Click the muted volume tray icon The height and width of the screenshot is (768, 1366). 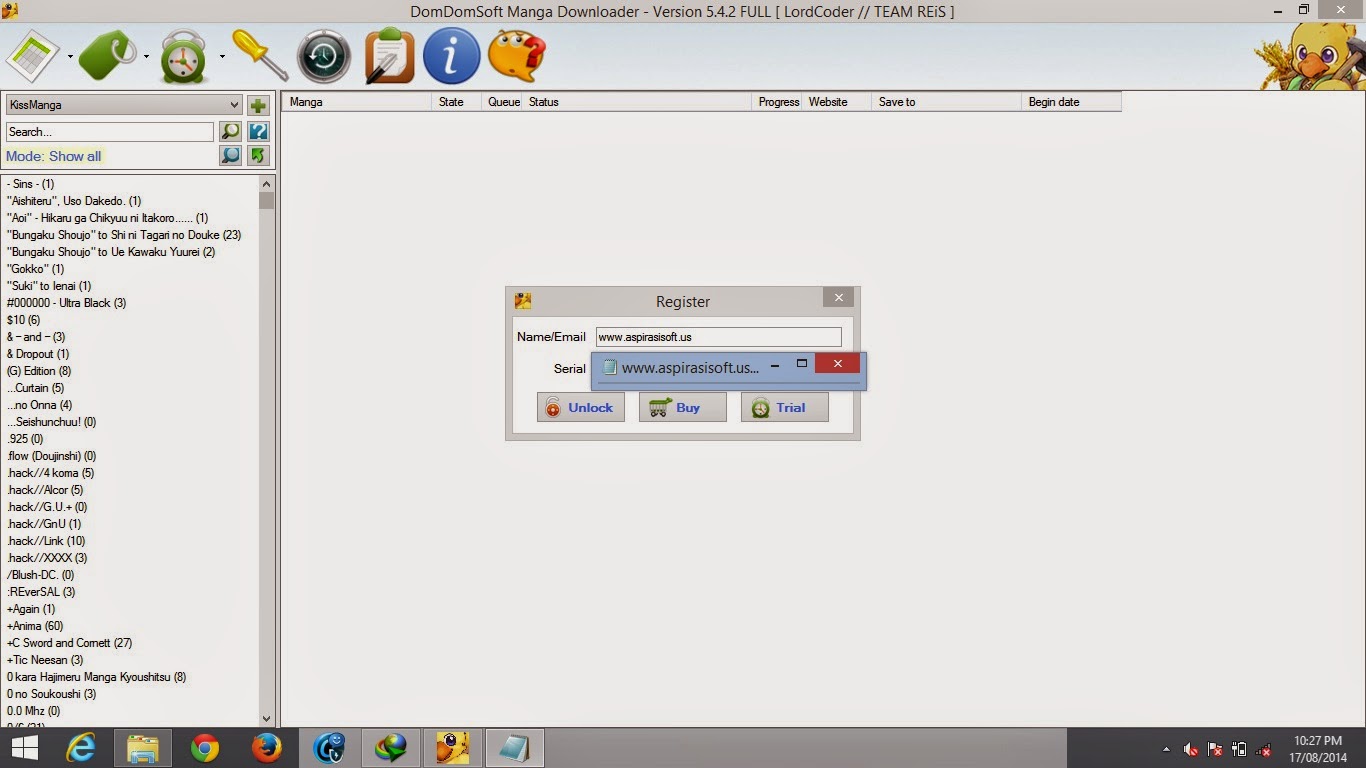(1191, 749)
